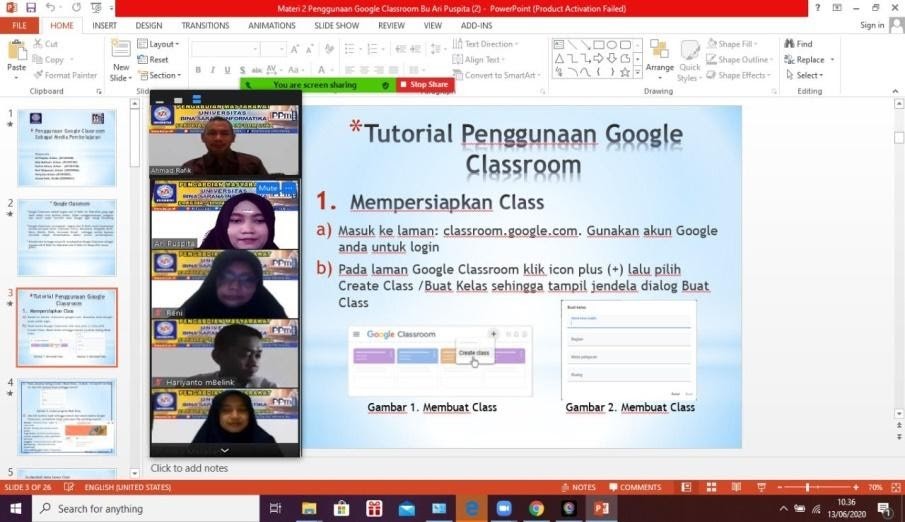The height and width of the screenshot is (522, 905).
Task: Click the Copy command
Action: [x=48, y=59]
